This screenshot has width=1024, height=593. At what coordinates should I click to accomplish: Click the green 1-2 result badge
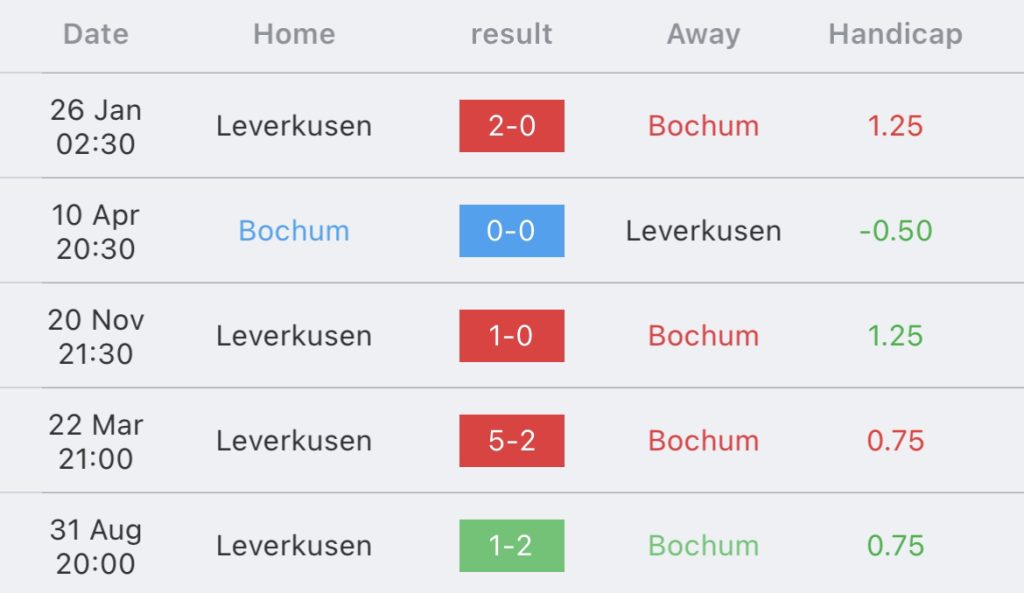pos(511,545)
